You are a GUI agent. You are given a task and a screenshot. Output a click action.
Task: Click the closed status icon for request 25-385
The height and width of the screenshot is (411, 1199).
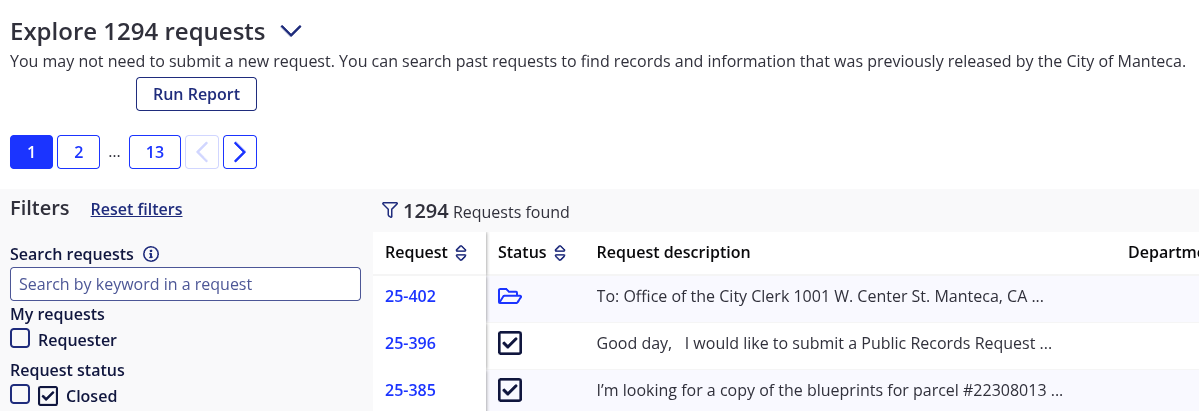coord(510,390)
